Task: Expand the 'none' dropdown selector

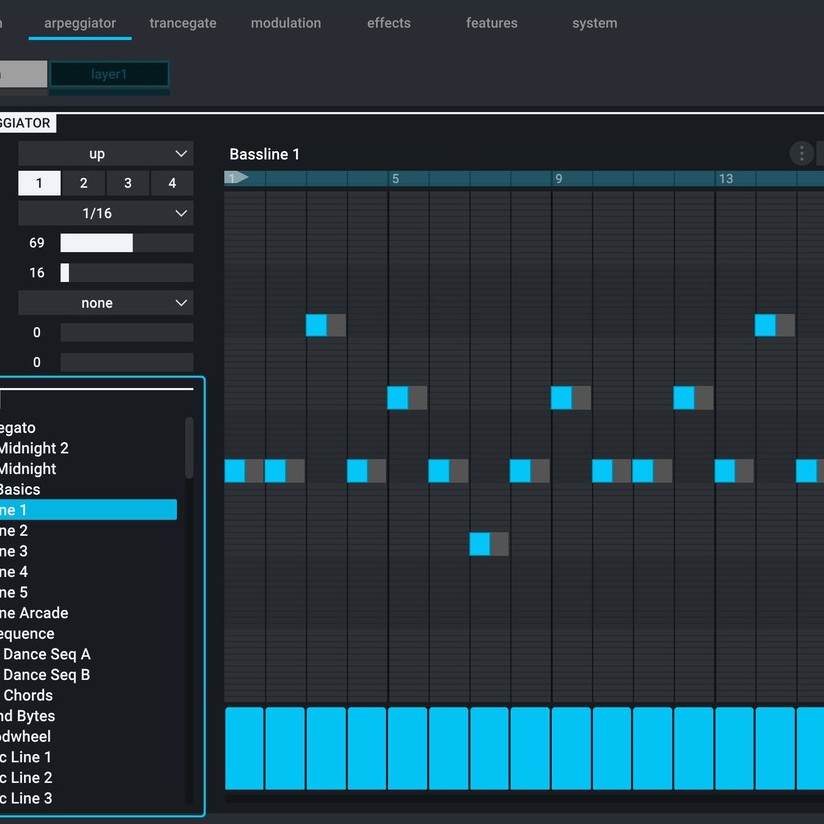Action: 105,303
